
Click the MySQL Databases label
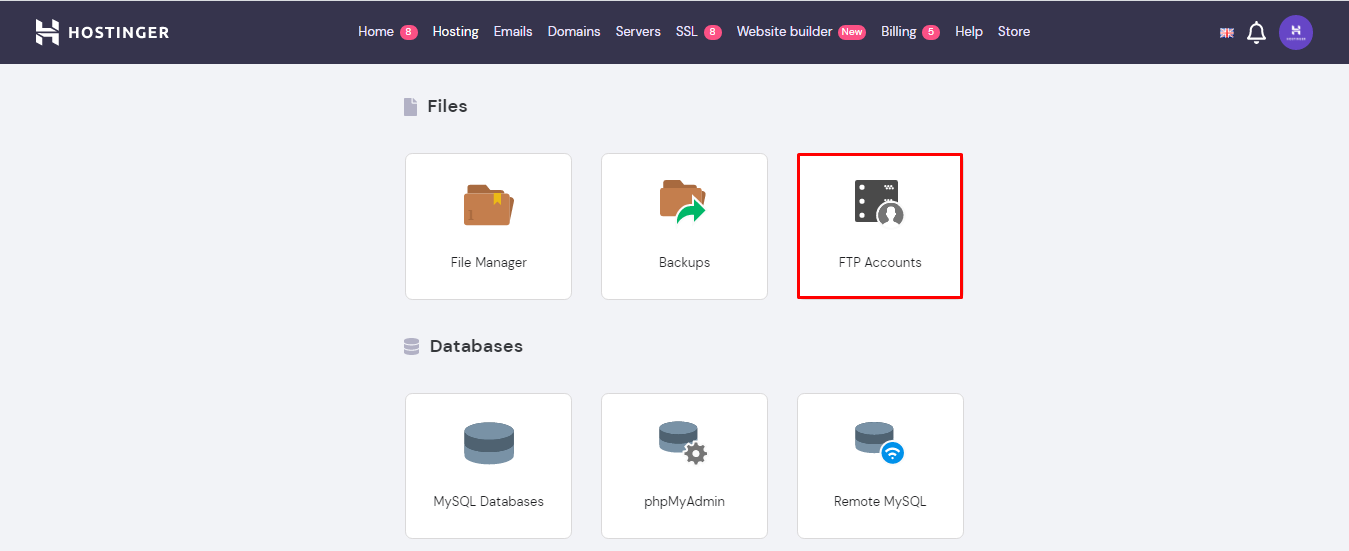point(489,502)
